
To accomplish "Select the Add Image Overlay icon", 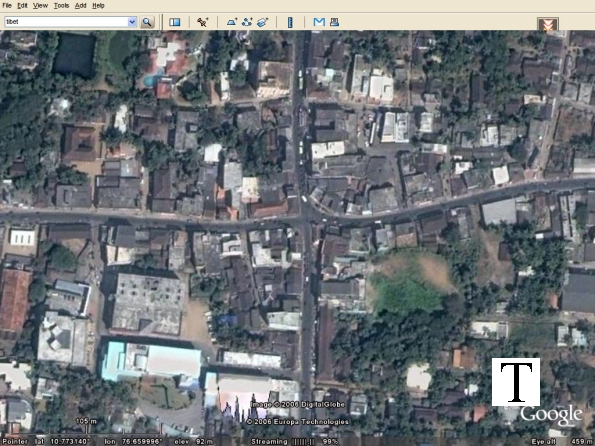I will click(x=263, y=22).
